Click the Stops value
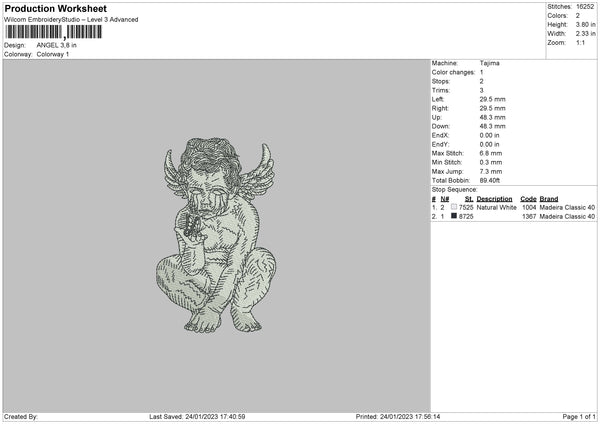This screenshot has width=600, height=424. 481,82
